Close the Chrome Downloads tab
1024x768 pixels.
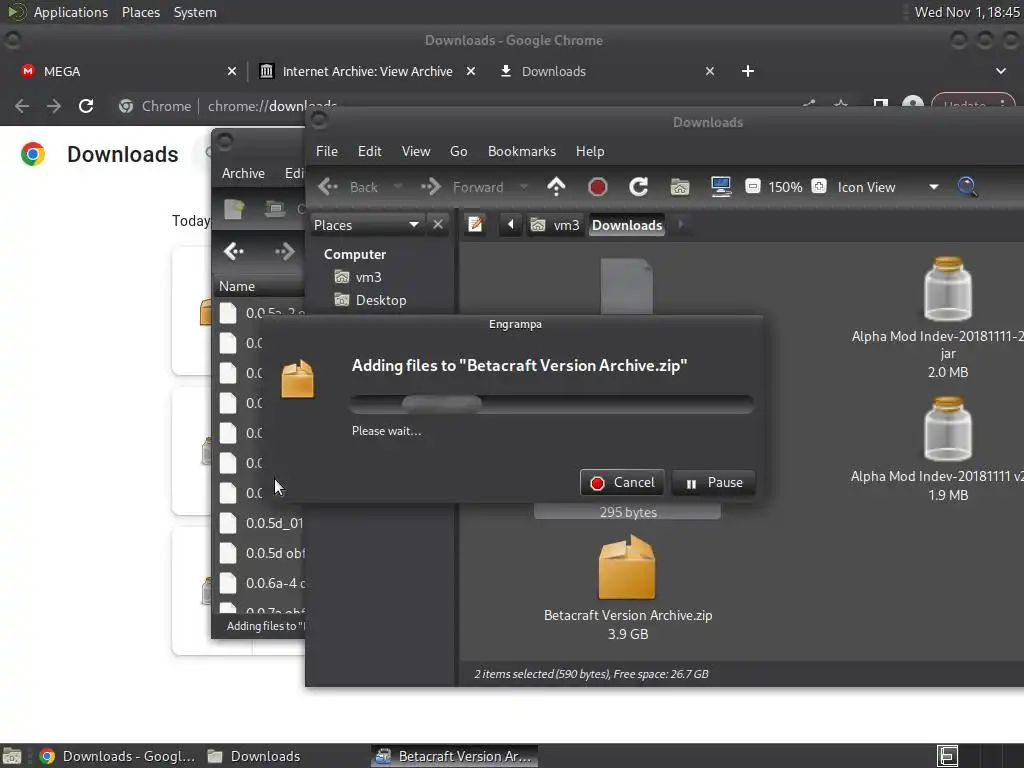point(710,71)
